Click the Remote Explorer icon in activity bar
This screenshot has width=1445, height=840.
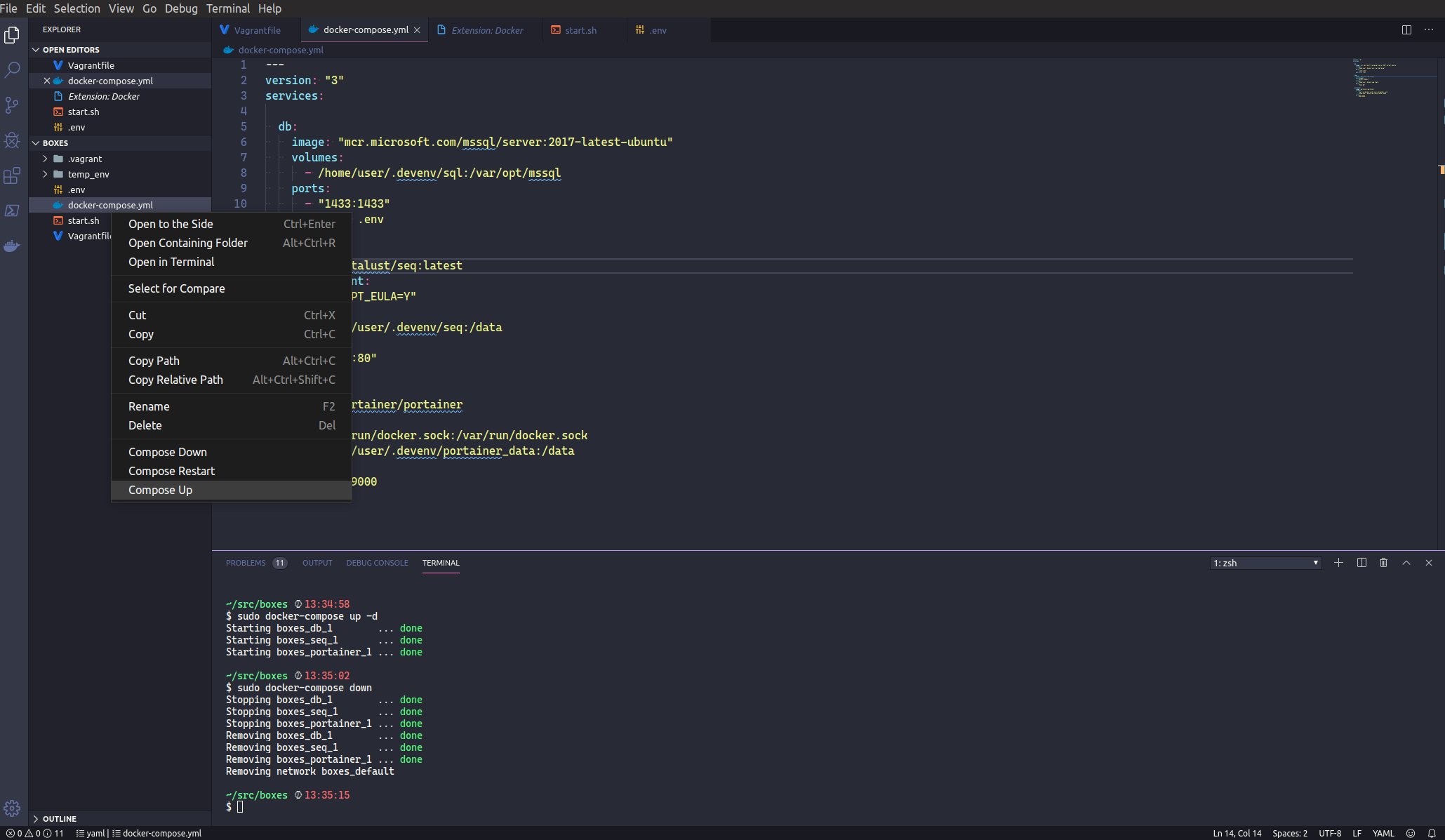click(x=15, y=210)
